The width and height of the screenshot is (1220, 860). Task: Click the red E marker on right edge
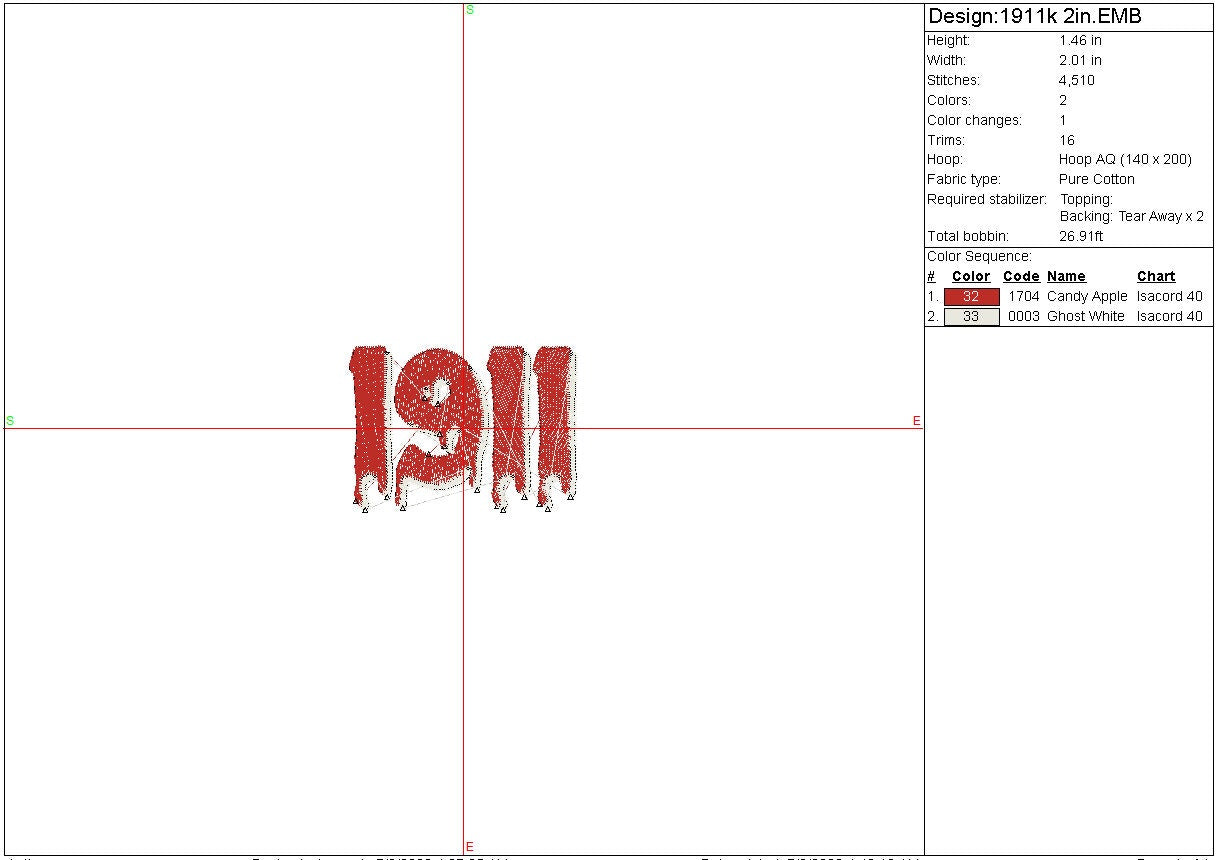(x=916, y=421)
